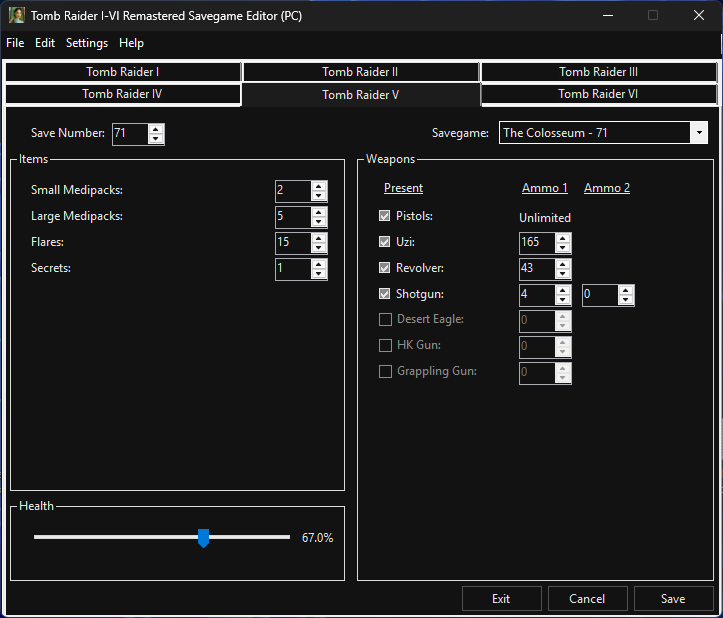Open the File menu
Image resolution: width=723 pixels, height=618 pixels.
coord(15,43)
